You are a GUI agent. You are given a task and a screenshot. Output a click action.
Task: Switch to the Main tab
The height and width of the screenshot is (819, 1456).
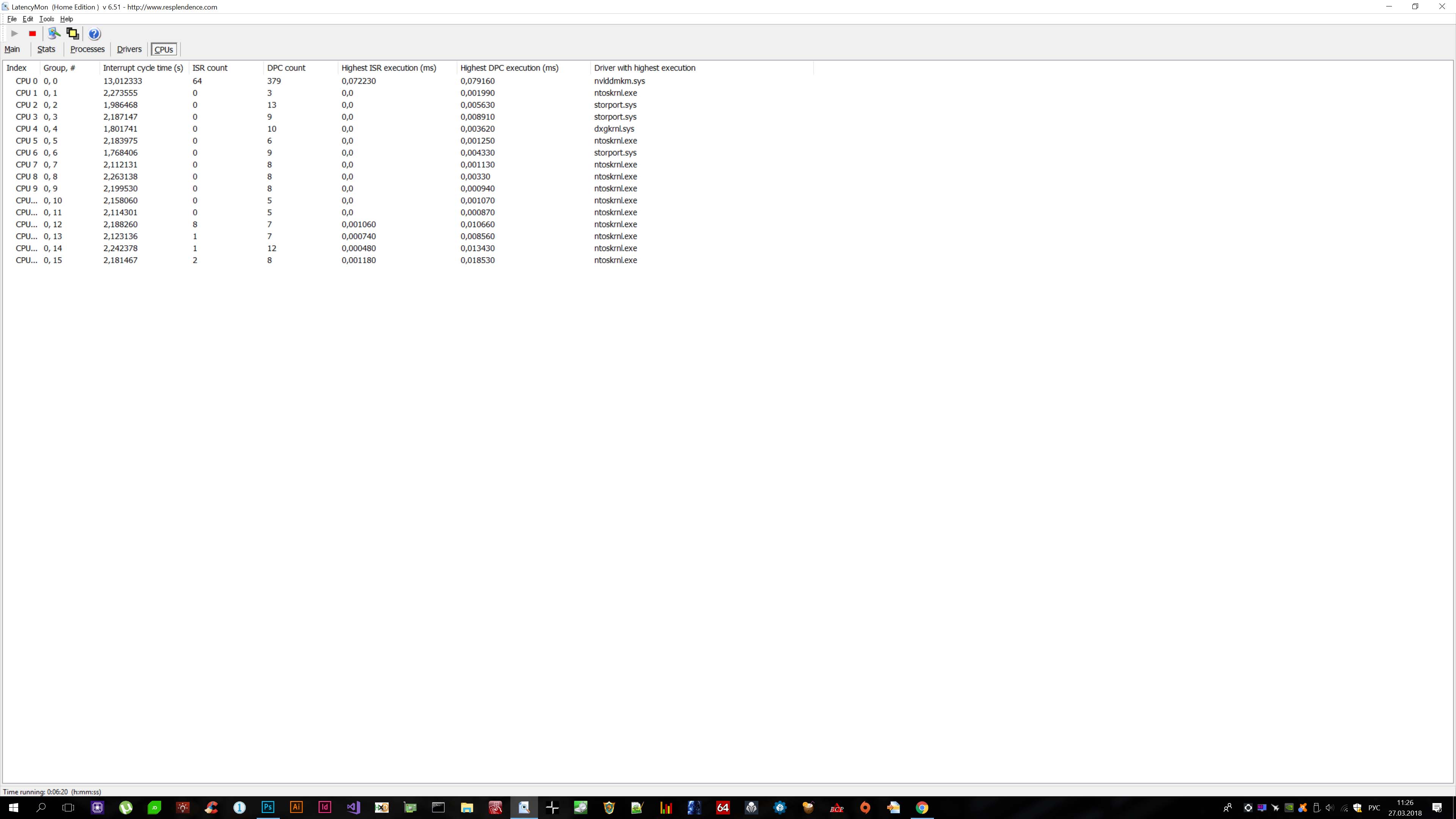click(13, 49)
